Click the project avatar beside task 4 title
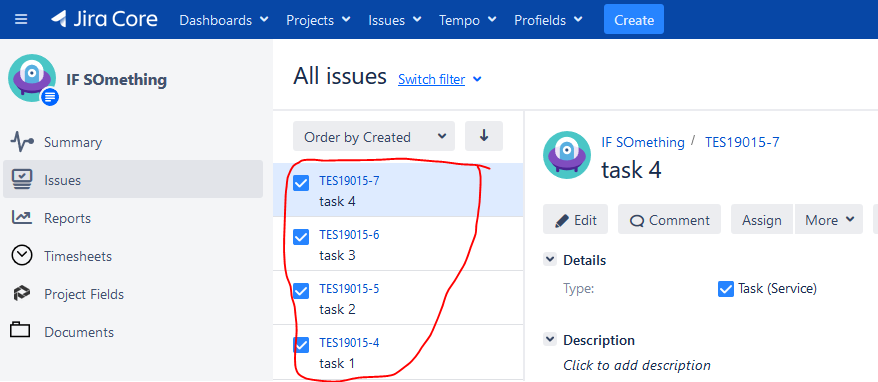Viewport: 878px width, 382px height. click(567, 155)
